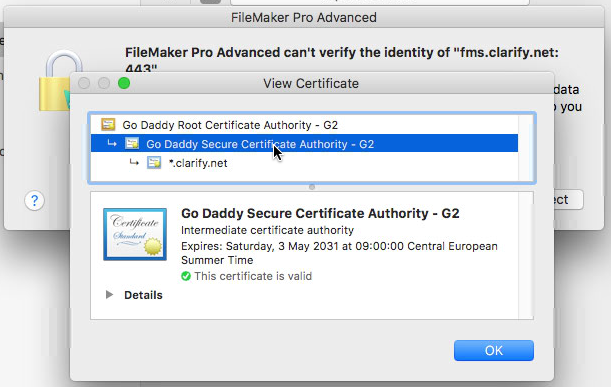Click the certificate chain list scrollbar
Screen dimensions: 611x387
point(526,148)
